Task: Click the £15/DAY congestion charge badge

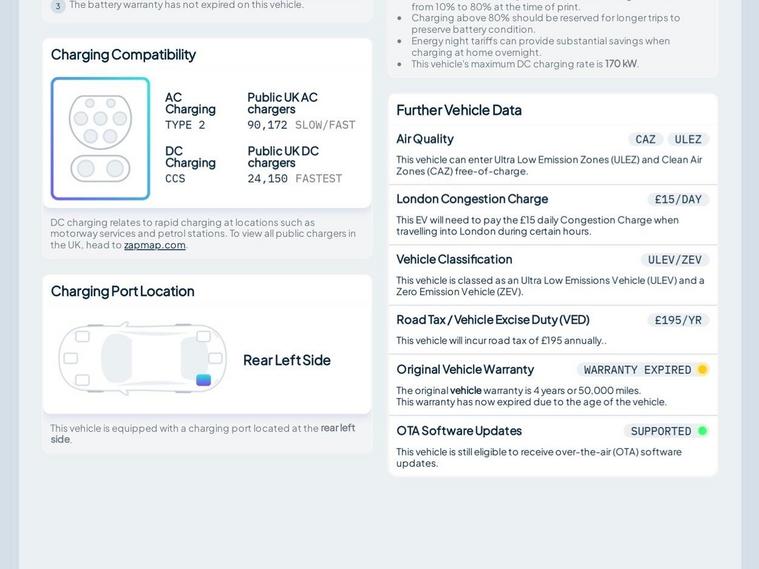Action: click(678, 200)
